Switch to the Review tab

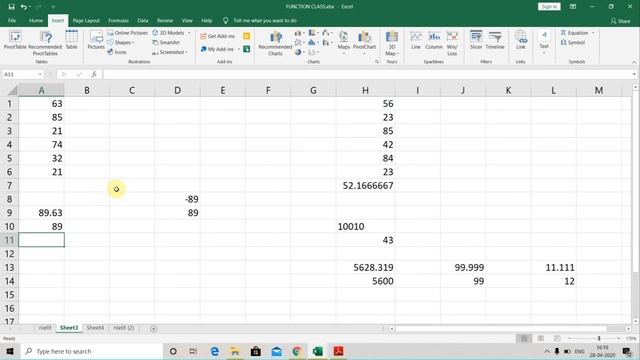[165, 20]
